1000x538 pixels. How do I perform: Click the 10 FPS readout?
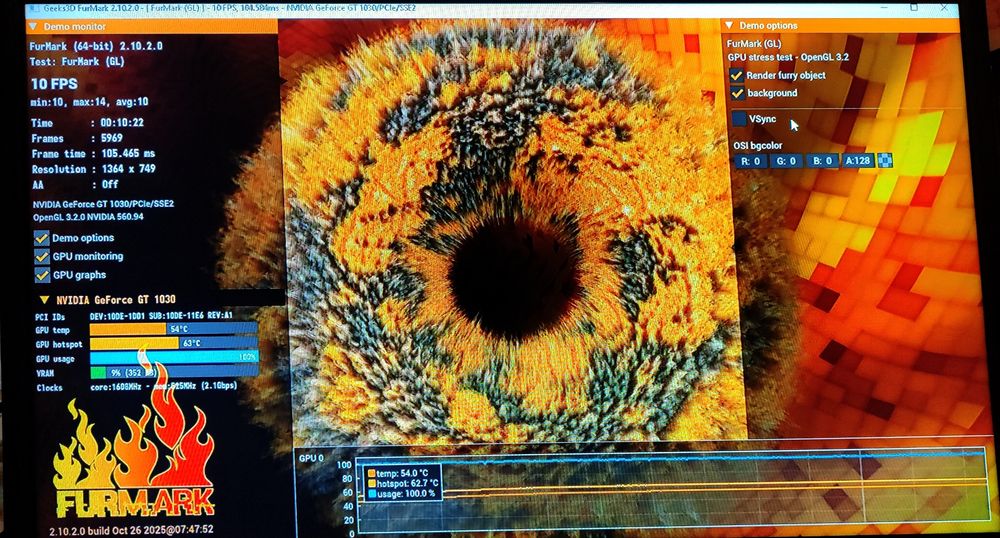point(54,84)
